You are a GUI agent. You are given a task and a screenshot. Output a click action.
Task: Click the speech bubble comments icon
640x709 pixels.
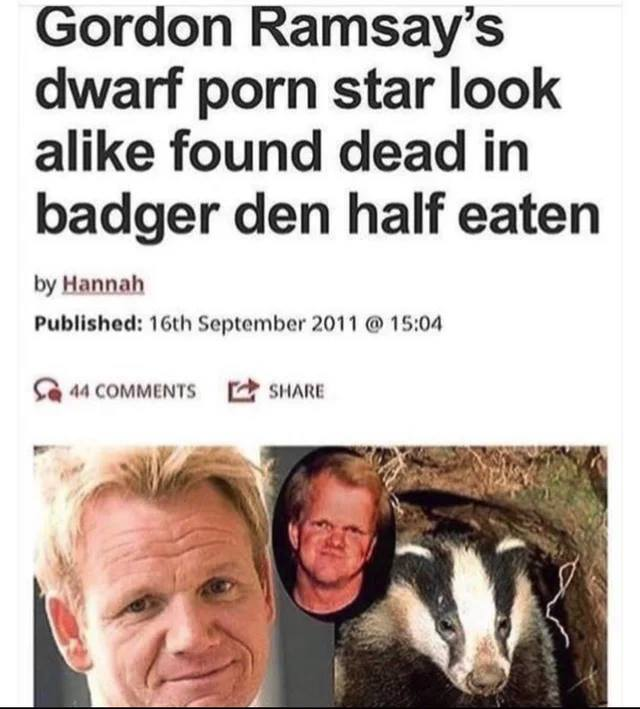tap(48, 392)
